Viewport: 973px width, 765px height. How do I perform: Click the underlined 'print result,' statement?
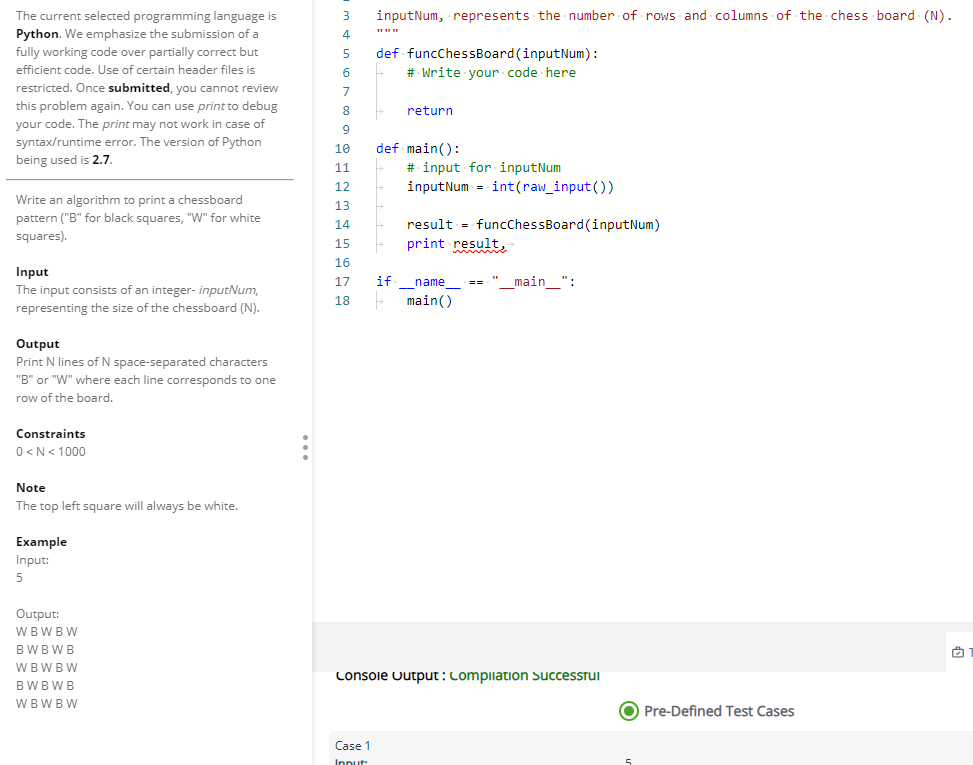pyautogui.click(x=456, y=244)
